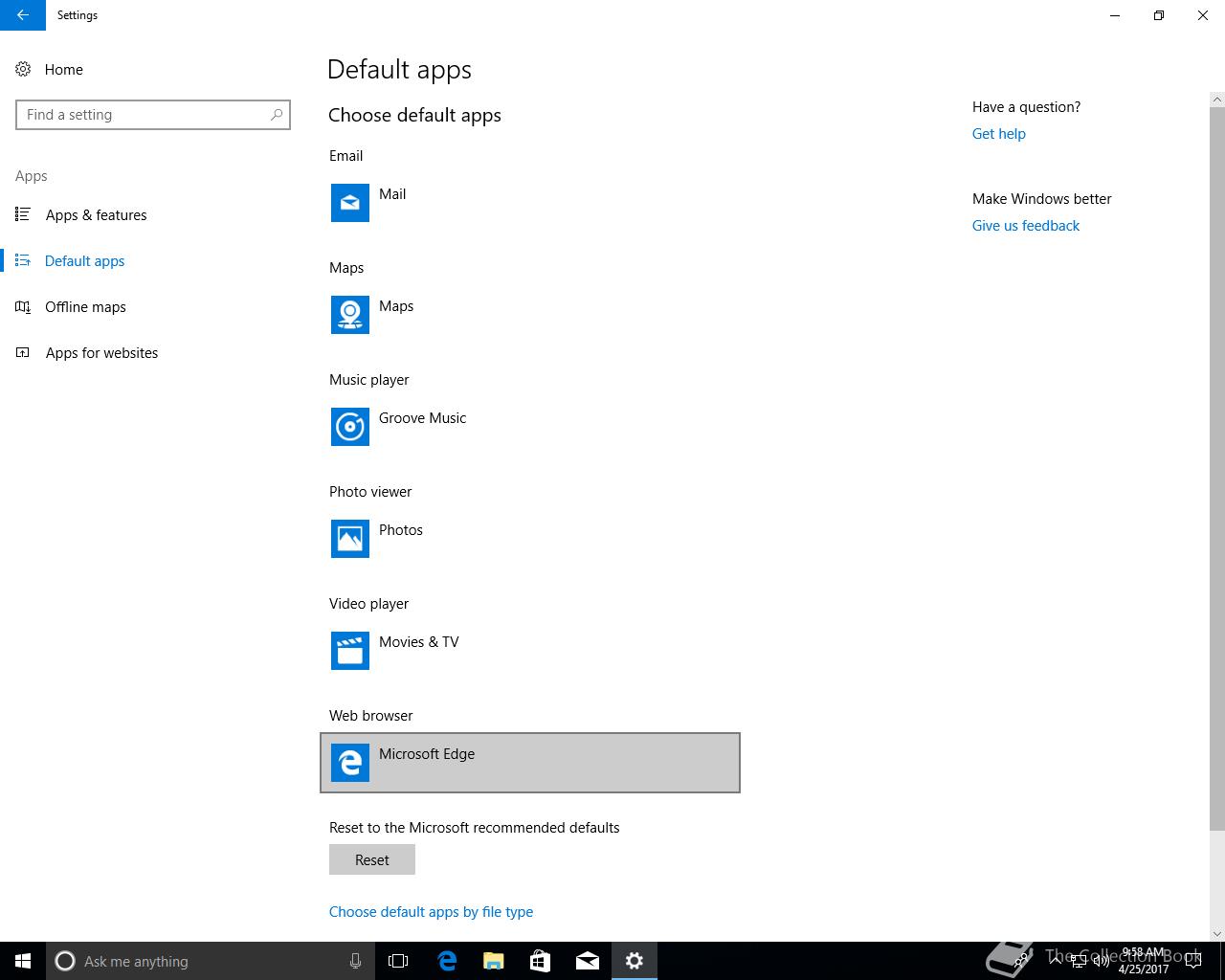Viewport: 1225px width, 980px height.
Task: Click the Home gear icon in sidebar
Action: click(23, 69)
